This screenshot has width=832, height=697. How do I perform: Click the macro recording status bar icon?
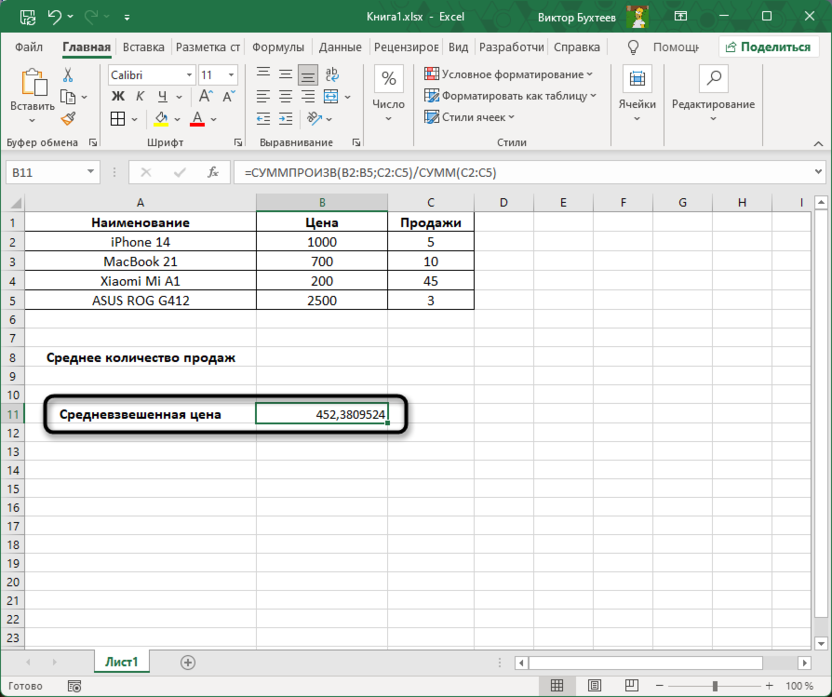pyautogui.click(x=74, y=686)
